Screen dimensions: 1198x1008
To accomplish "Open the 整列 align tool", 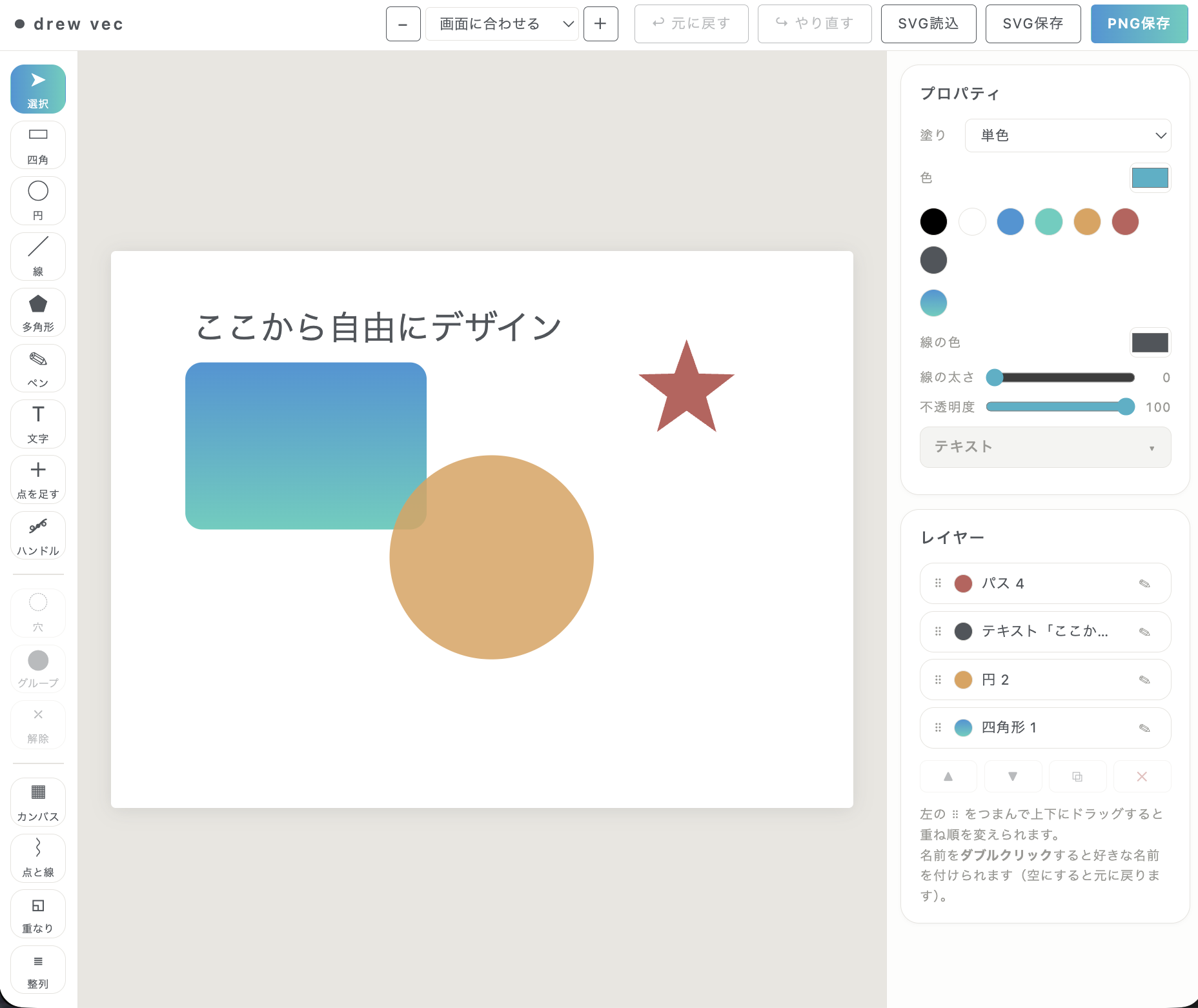I will pos(38,969).
